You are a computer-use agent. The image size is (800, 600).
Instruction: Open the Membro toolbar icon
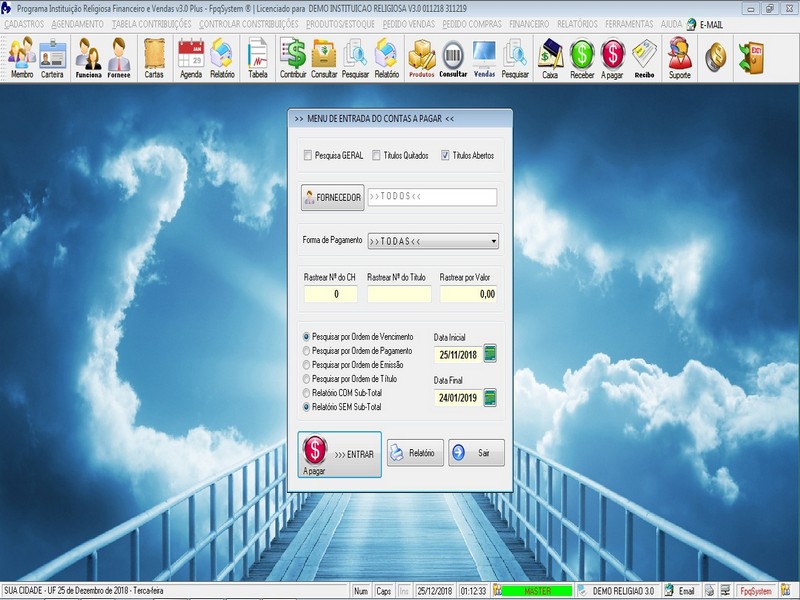(22, 58)
